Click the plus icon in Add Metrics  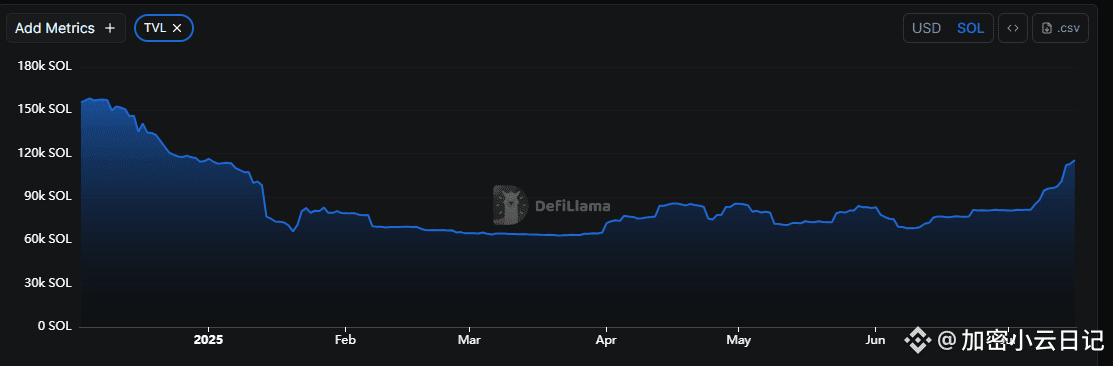click(x=109, y=28)
